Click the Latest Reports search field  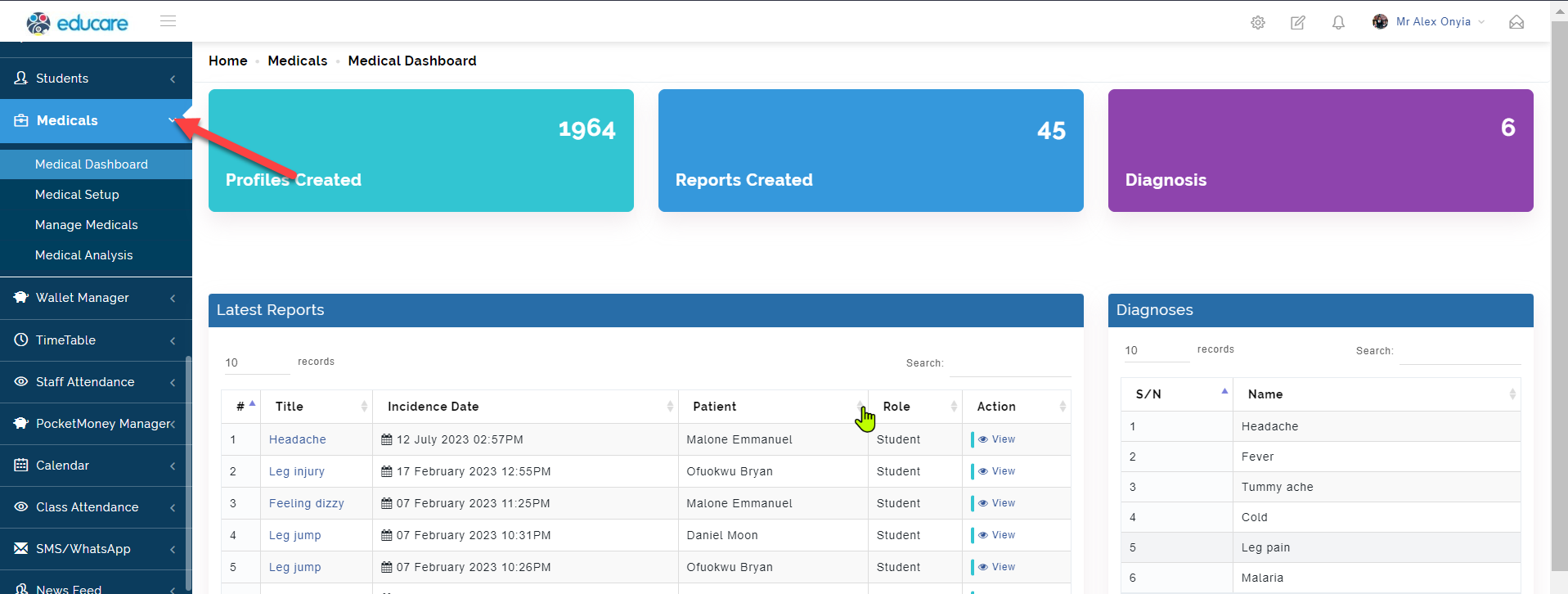[1010, 364]
